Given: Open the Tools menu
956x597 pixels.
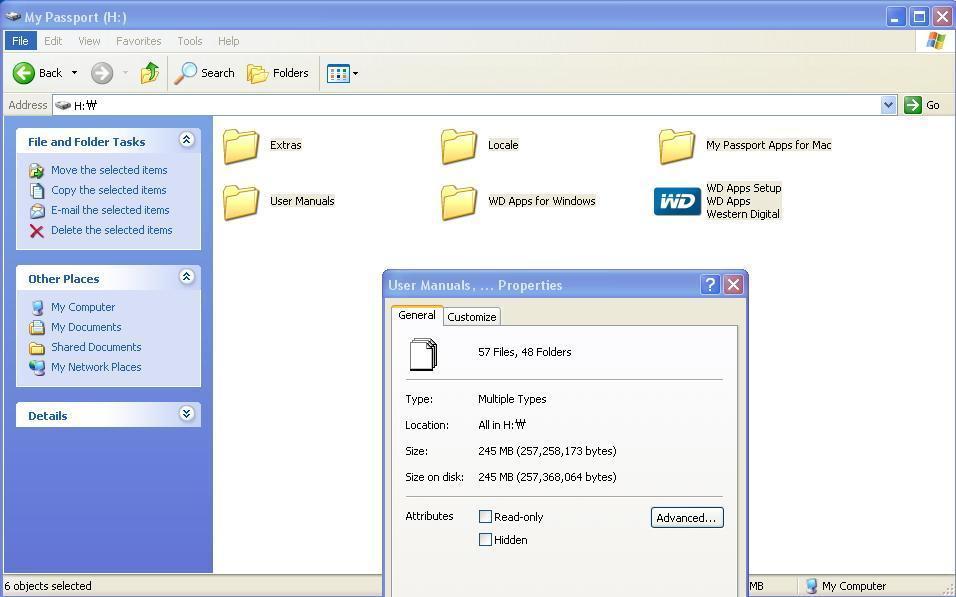Looking at the screenshot, I should pos(190,41).
